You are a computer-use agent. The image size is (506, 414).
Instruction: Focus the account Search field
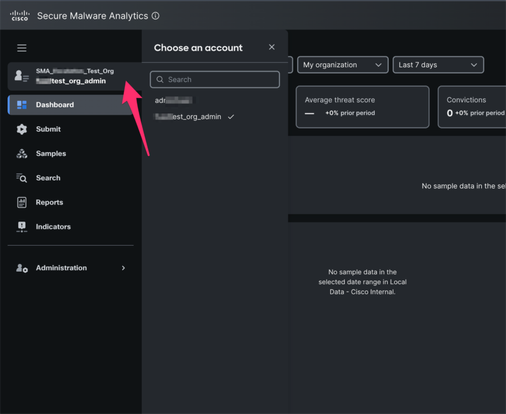tap(215, 79)
